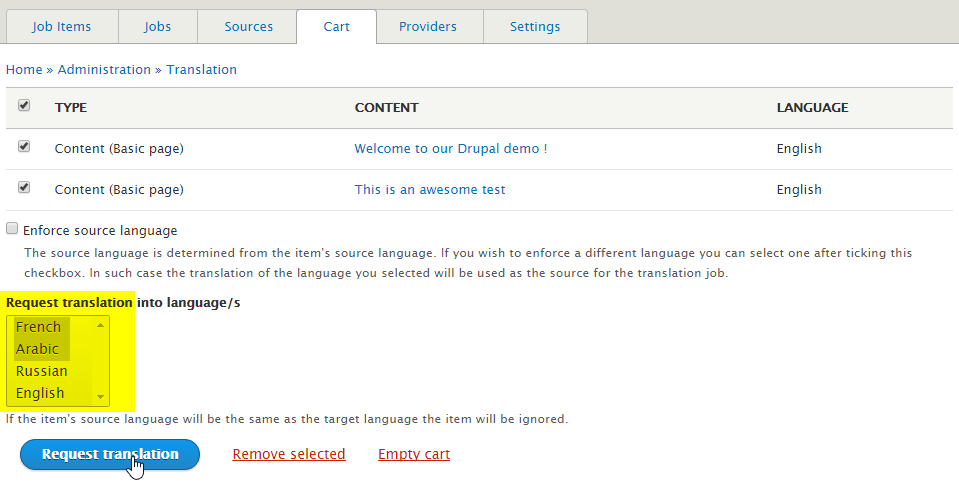The image size is (959, 482).
Task: Go to the Providers tab
Action: pos(427,27)
